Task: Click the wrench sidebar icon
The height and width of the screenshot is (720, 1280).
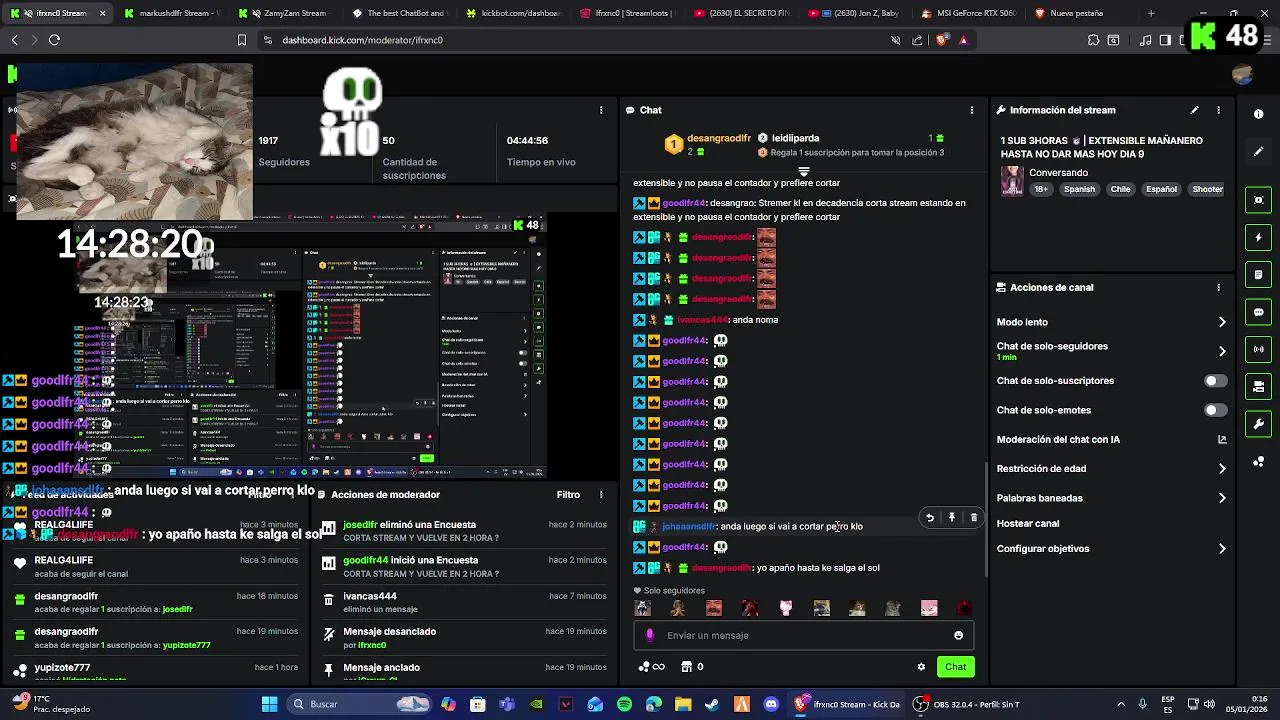Action: 1259,424
